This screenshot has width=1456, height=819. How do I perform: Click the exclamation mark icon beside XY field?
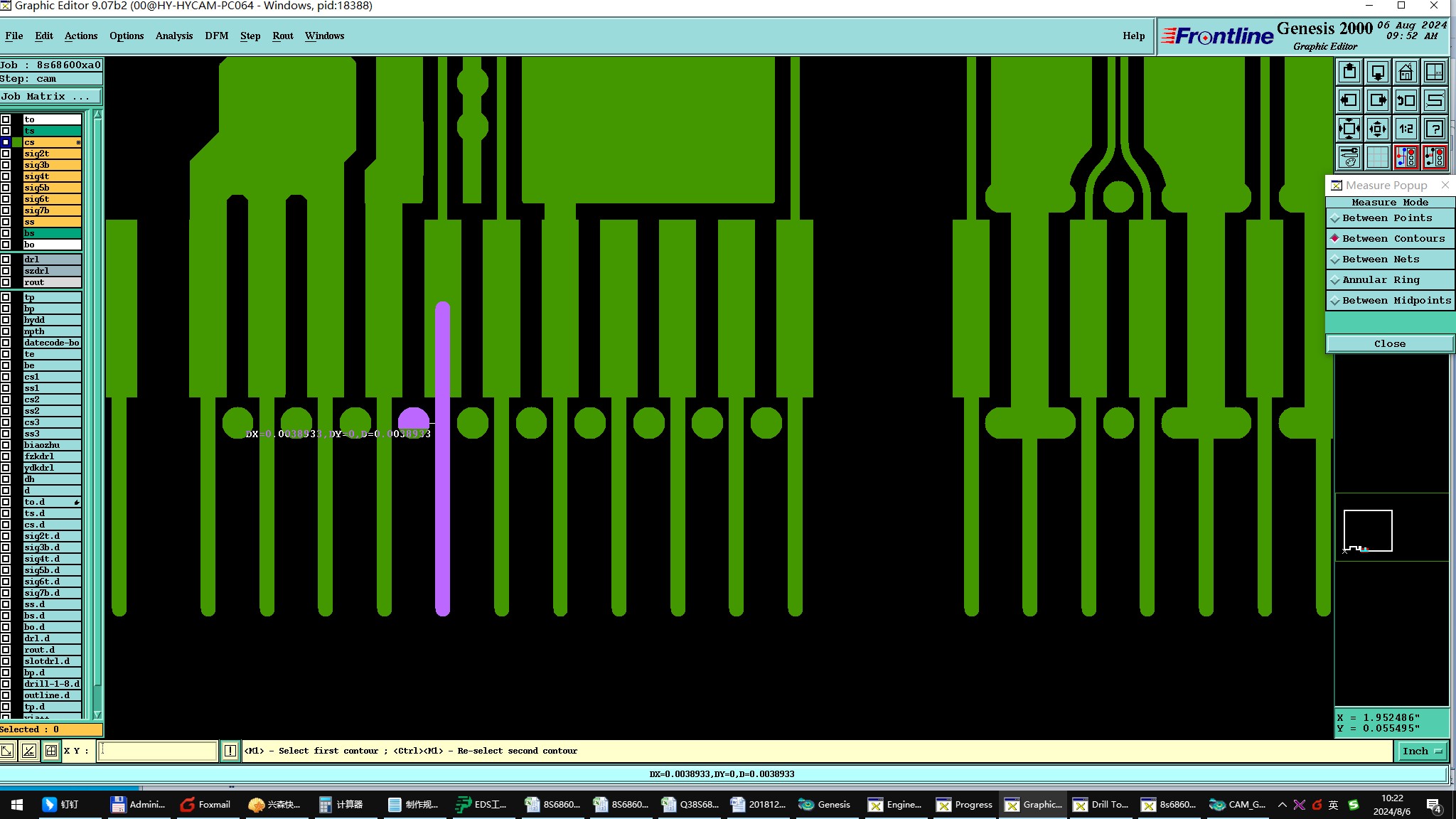pos(230,751)
